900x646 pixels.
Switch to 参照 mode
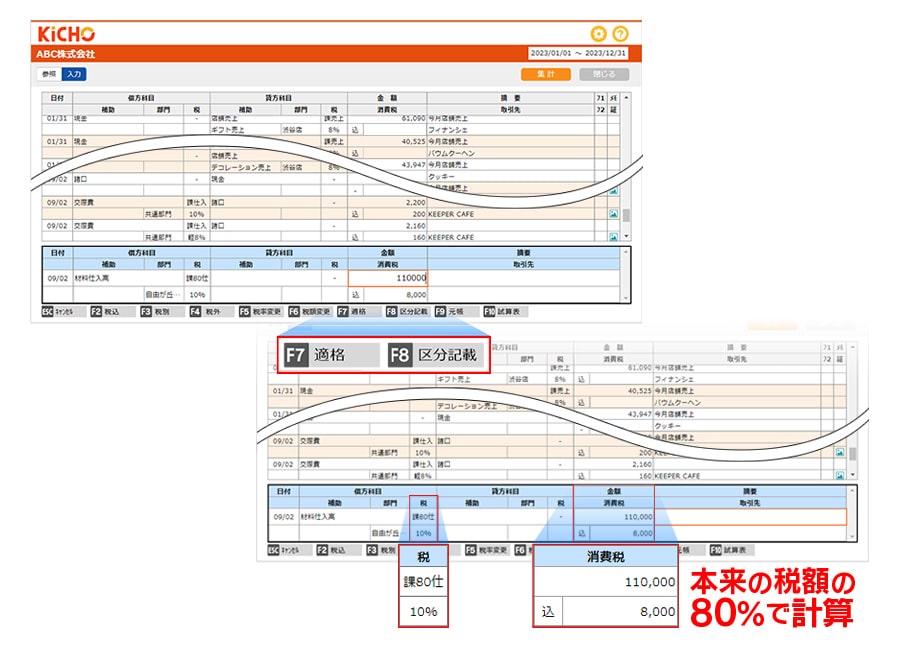click(x=48, y=74)
